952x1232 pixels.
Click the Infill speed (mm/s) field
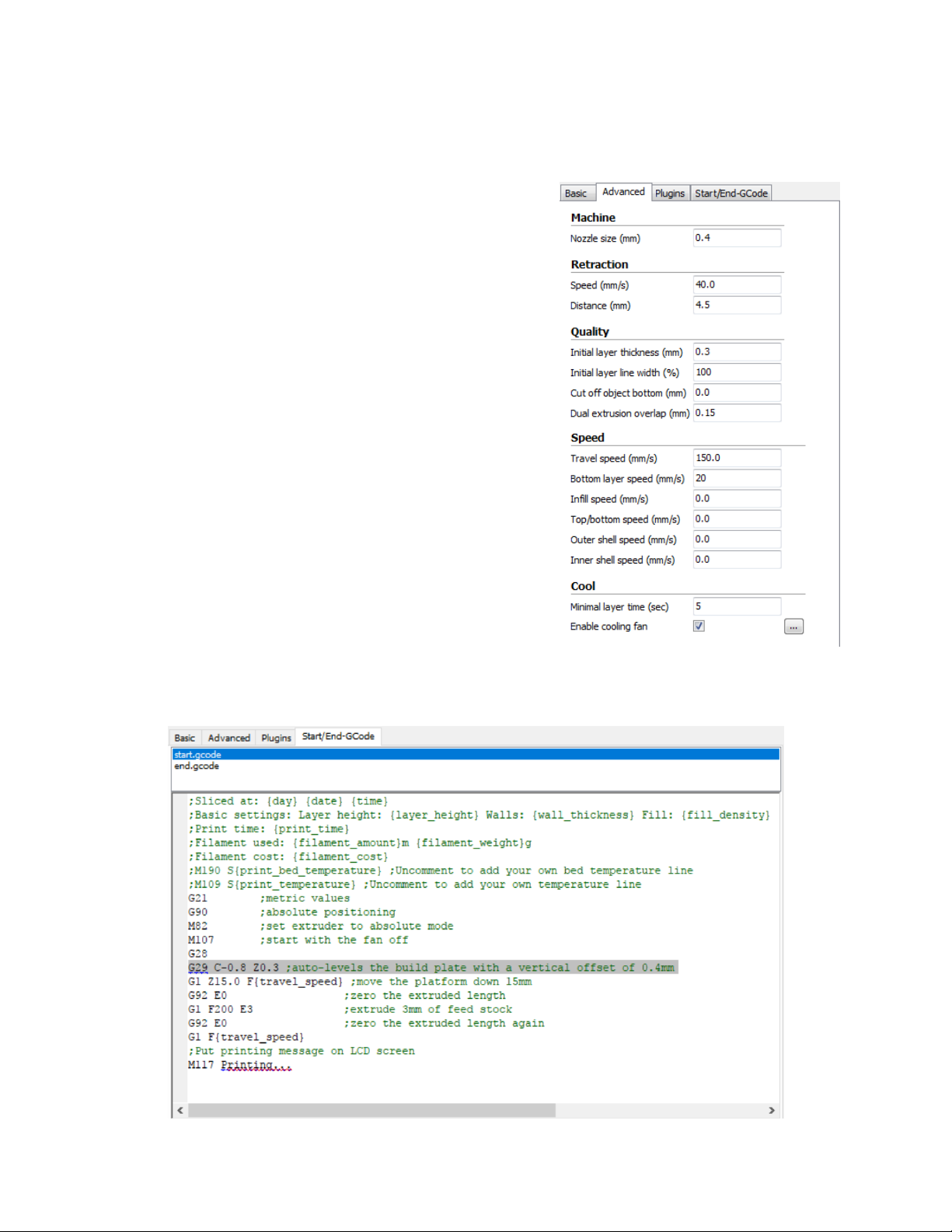point(737,498)
